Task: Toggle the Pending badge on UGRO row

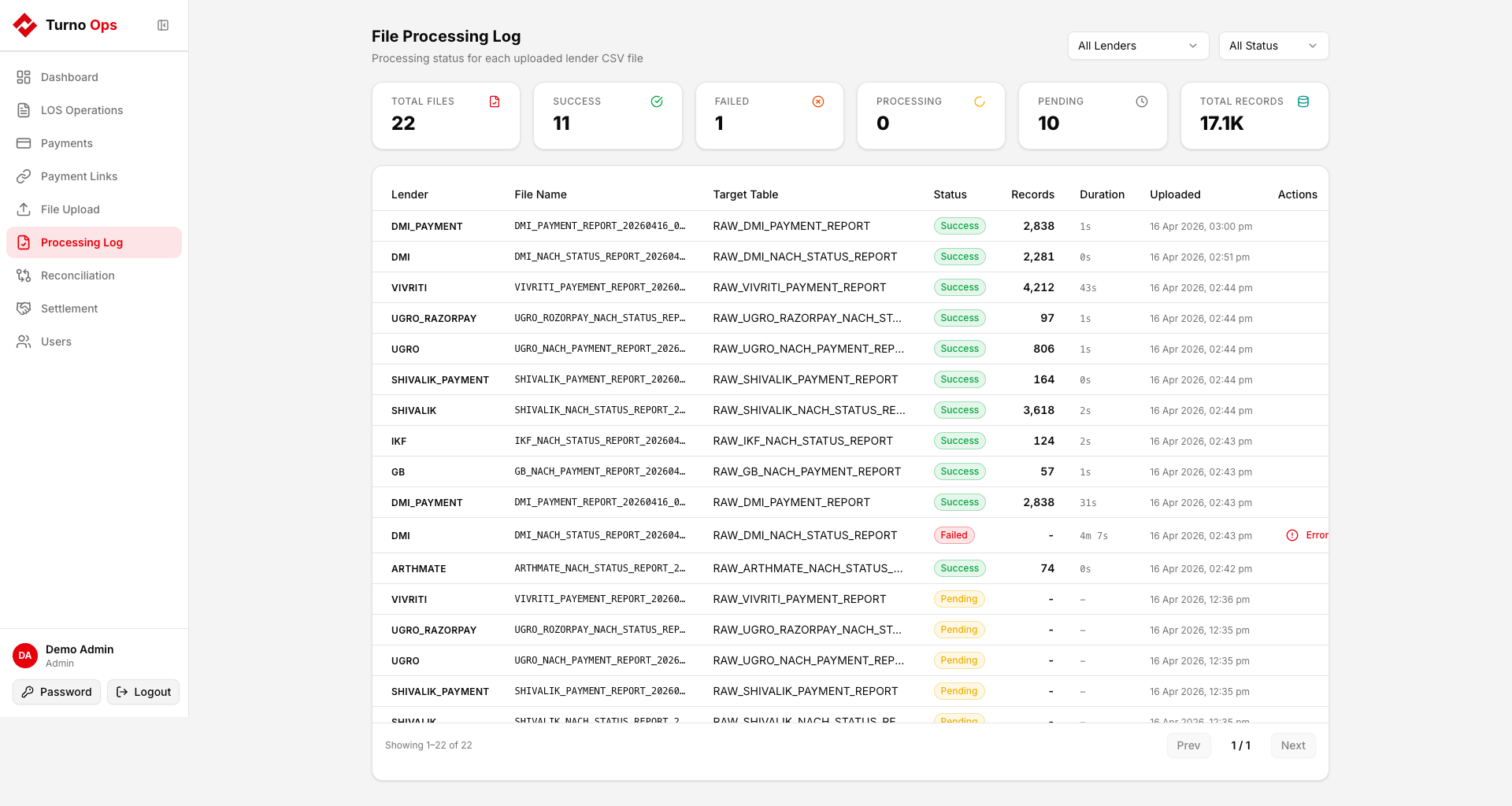Action: coord(959,660)
